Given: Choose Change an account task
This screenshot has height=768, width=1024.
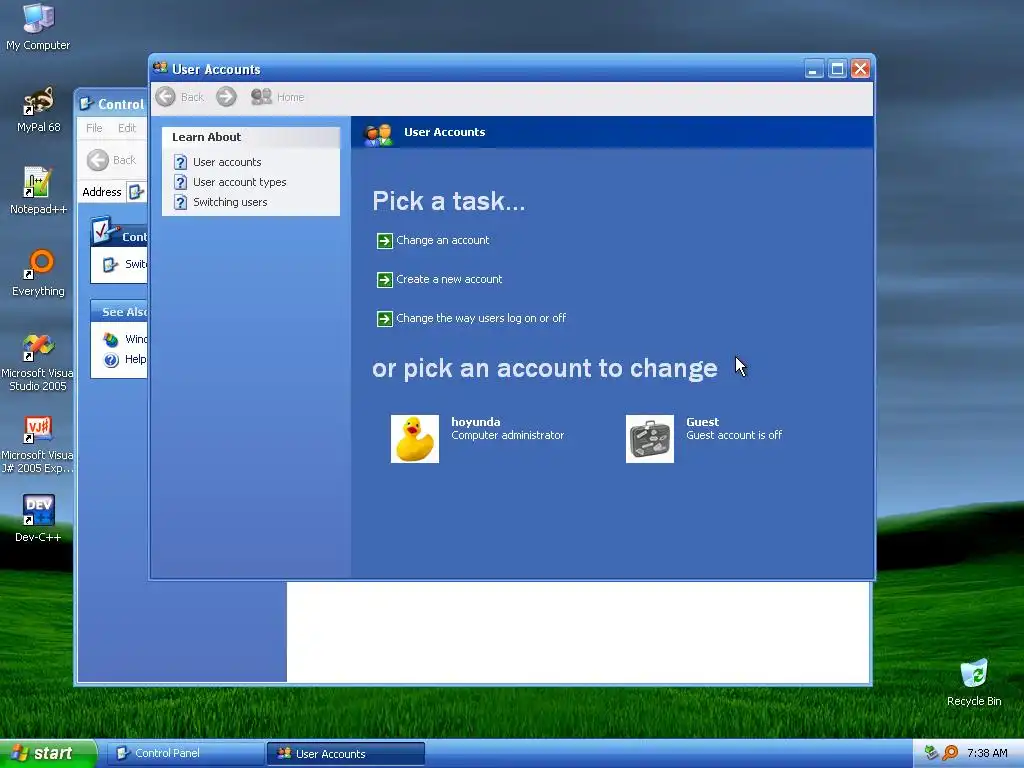Looking at the screenshot, I should 443,240.
